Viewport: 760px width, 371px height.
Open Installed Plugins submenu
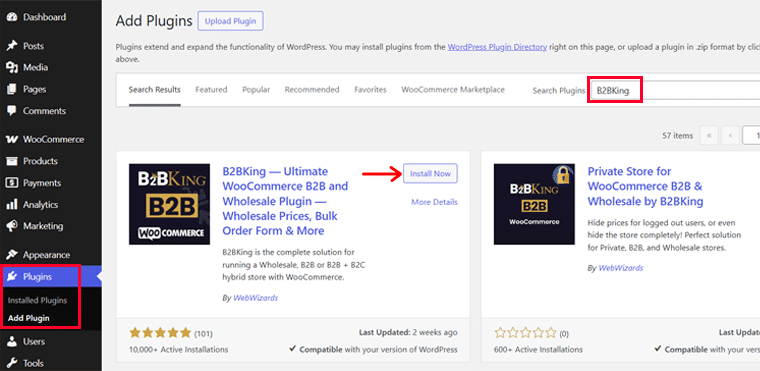tap(37, 300)
